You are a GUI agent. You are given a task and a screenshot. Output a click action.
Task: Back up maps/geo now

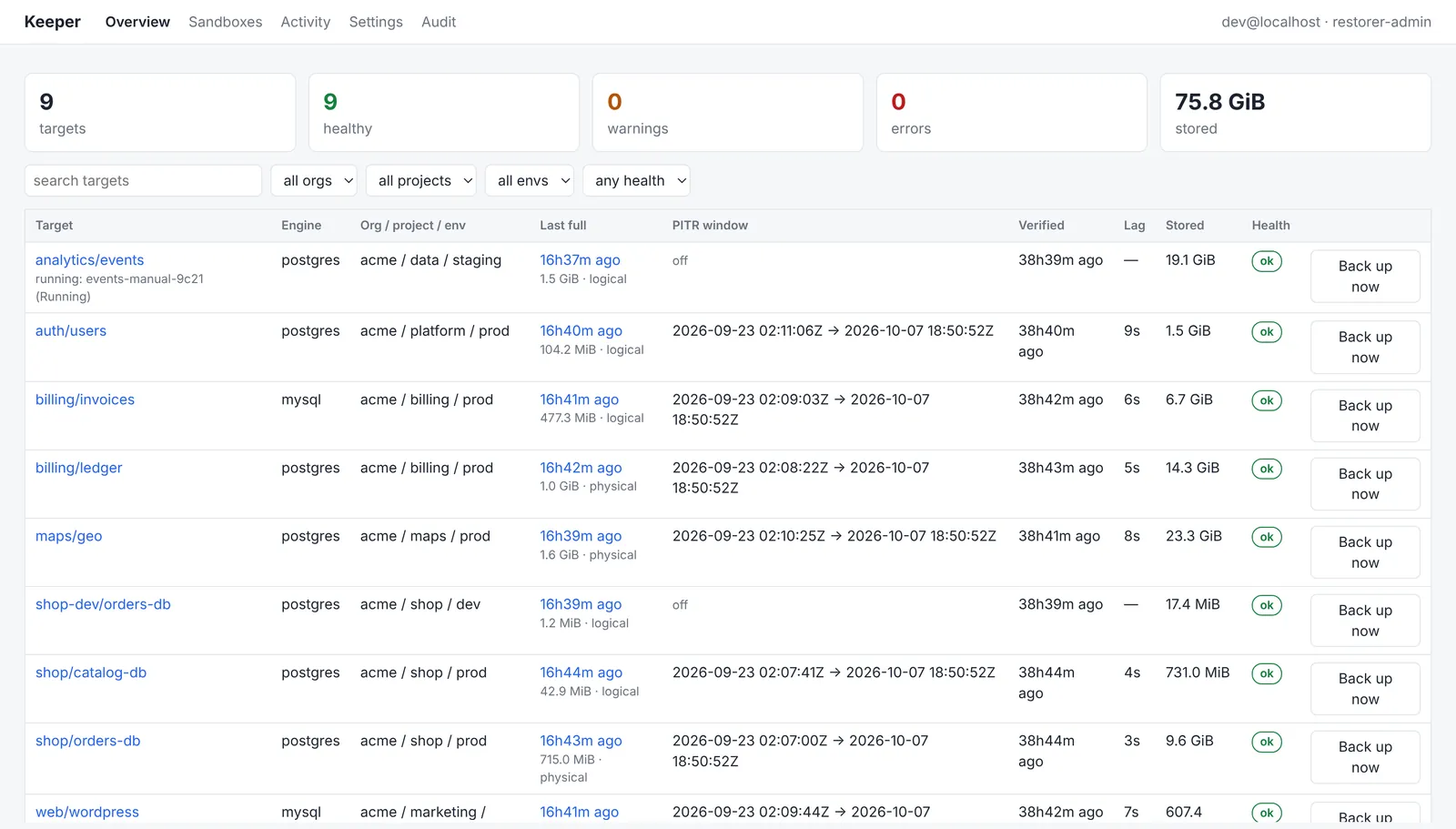click(x=1365, y=552)
